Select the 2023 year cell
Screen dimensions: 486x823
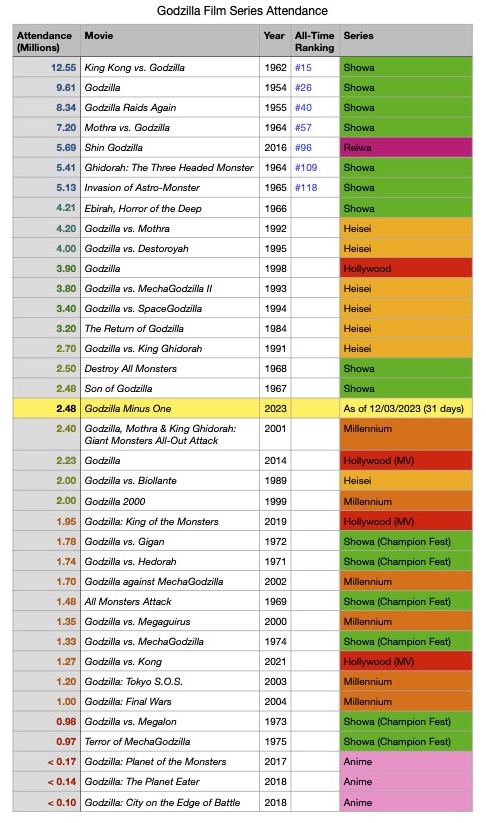(x=275, y=408)
